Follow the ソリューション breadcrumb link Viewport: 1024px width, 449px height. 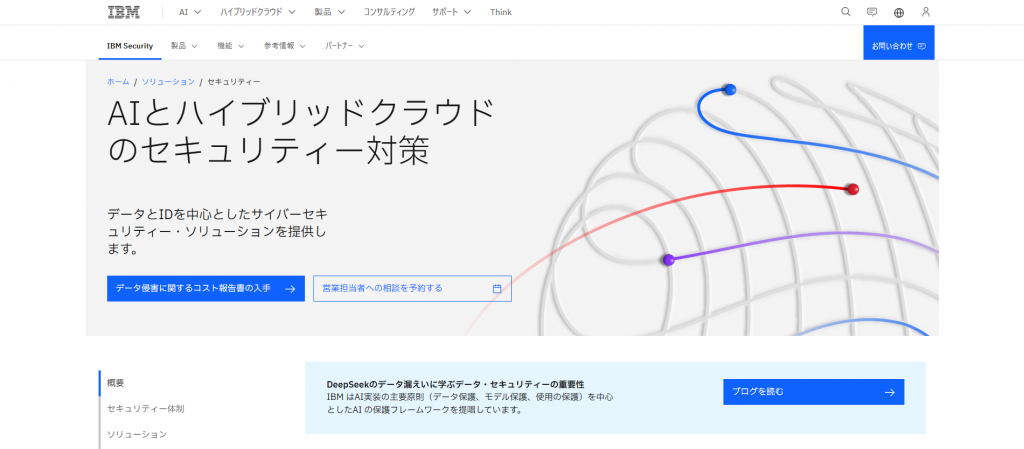(x=168, y=82)
